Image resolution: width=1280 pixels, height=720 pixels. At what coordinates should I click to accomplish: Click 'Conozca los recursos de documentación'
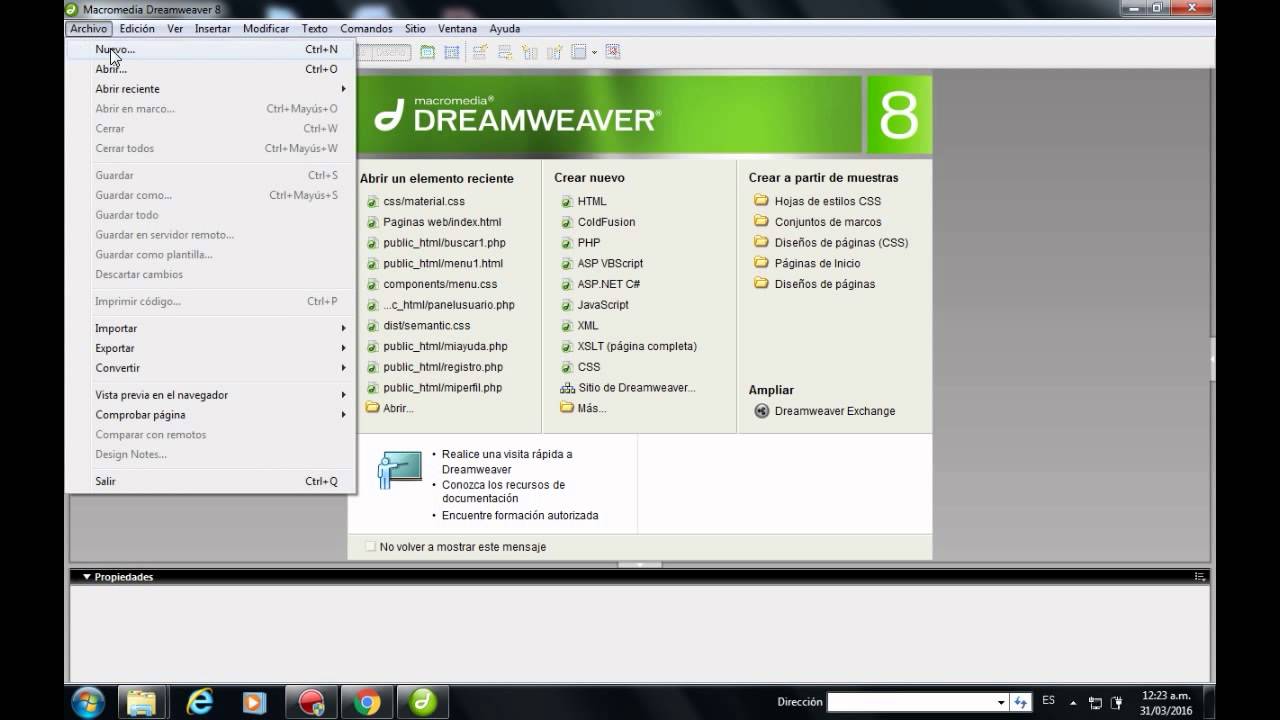(x=503, y=491)
